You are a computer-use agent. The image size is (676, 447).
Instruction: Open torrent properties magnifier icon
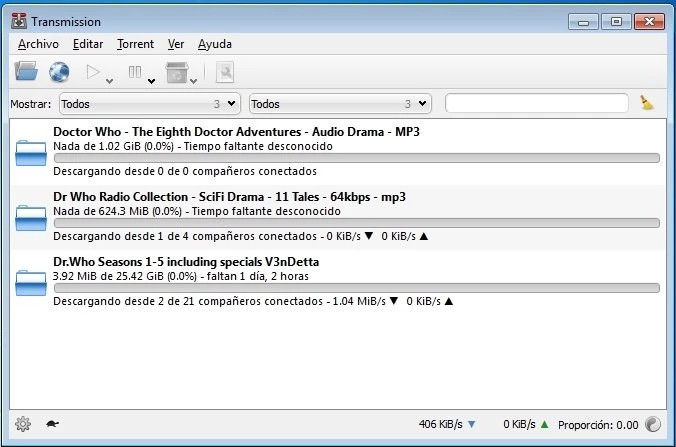coord(225,72)
